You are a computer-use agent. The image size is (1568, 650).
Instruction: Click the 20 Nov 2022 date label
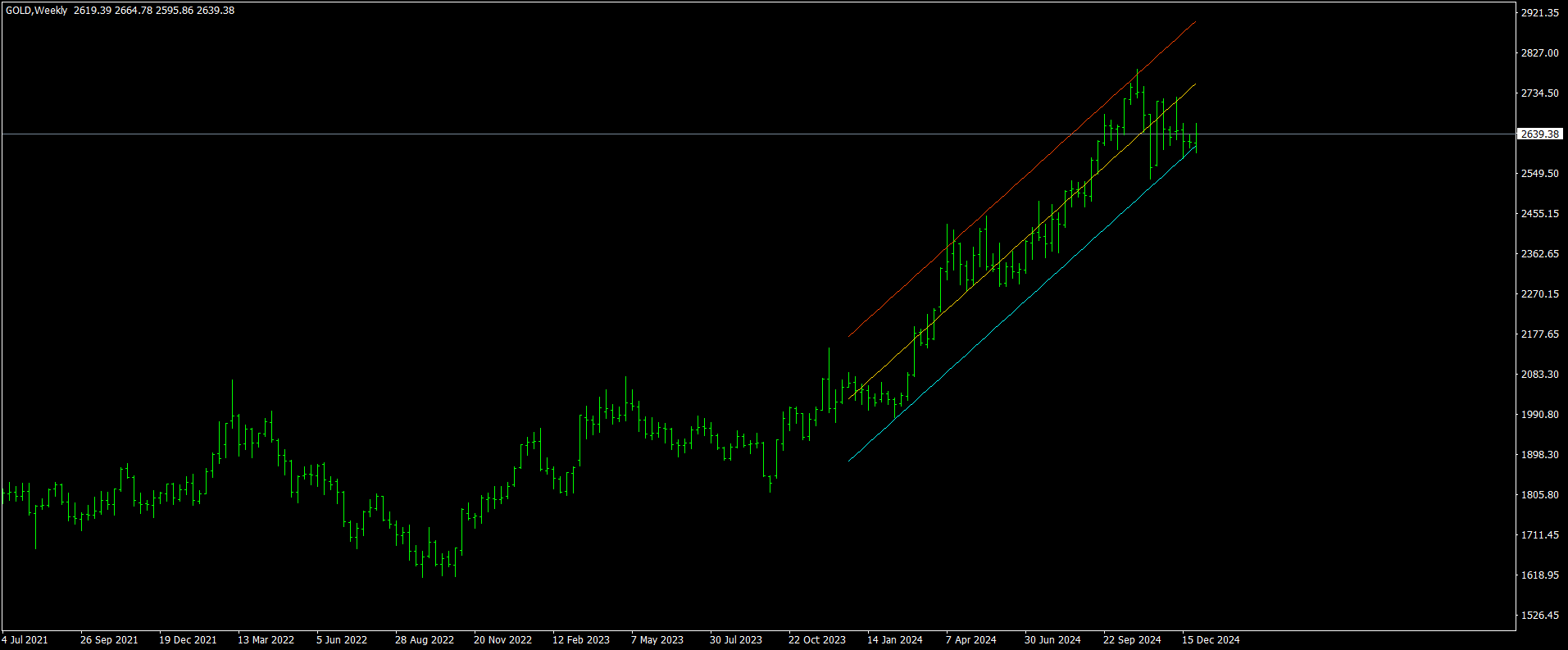tap(502, 640)
